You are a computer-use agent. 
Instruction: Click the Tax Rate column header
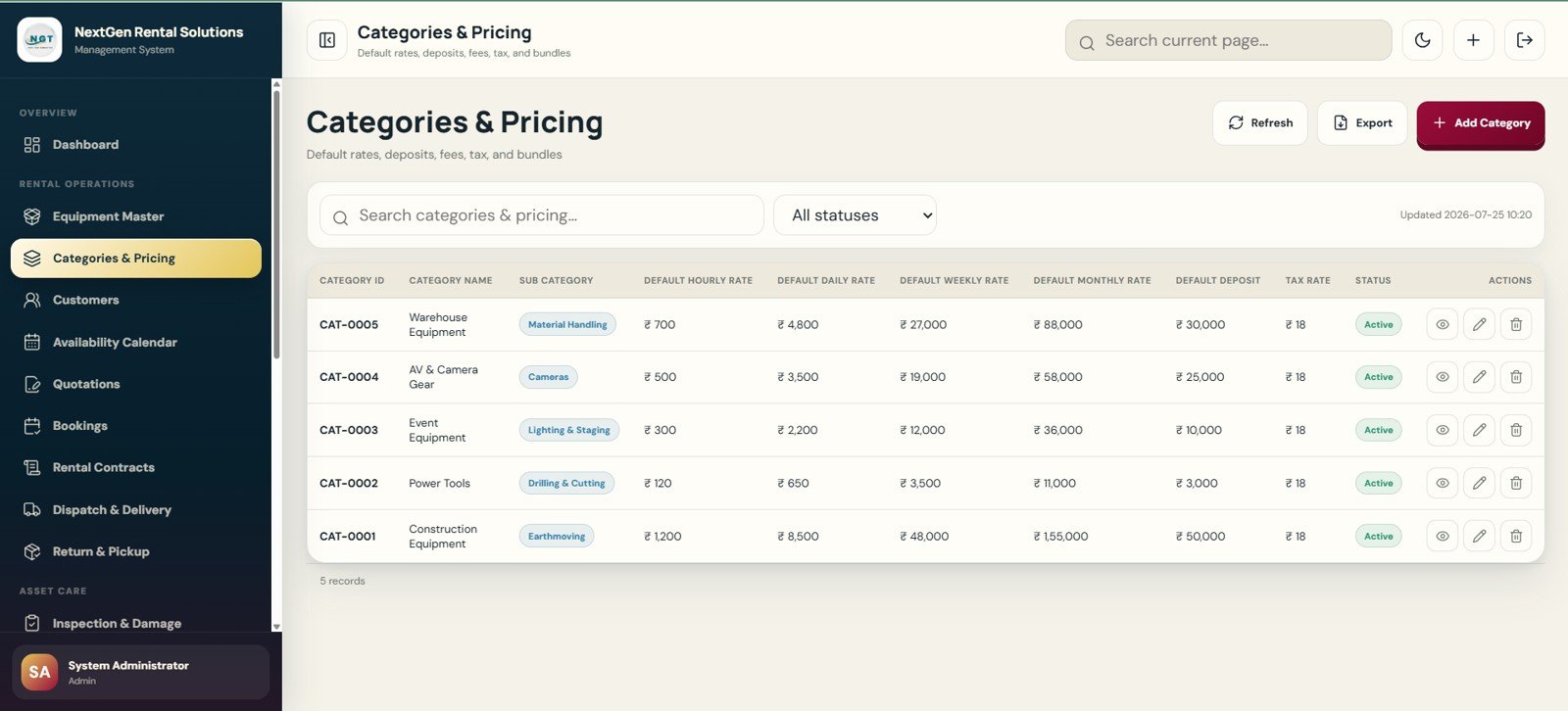tap(1307, 280)
